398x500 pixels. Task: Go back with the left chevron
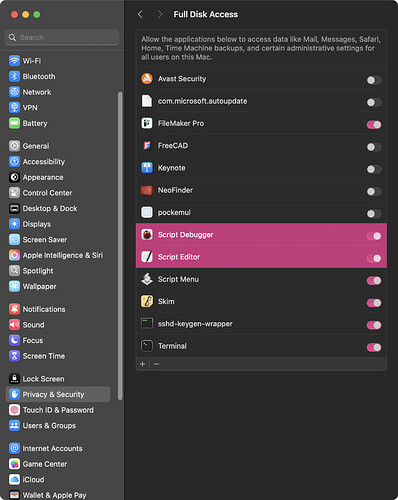[x=140, y=14]
